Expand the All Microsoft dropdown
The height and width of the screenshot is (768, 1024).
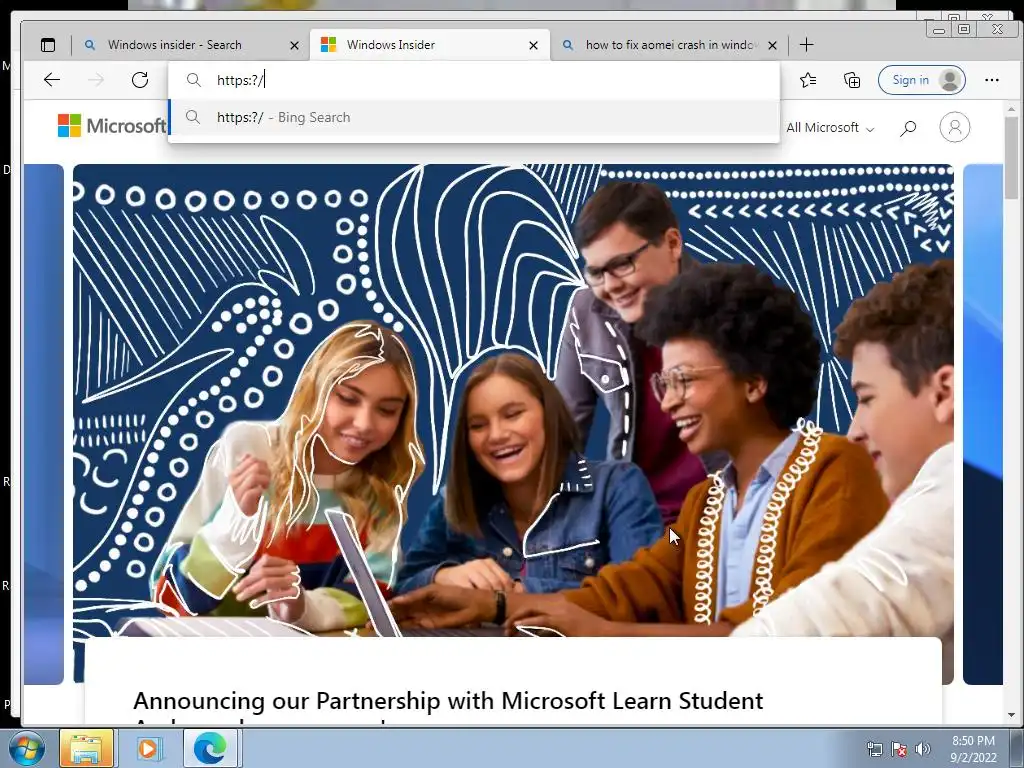(x=829, y=128)
